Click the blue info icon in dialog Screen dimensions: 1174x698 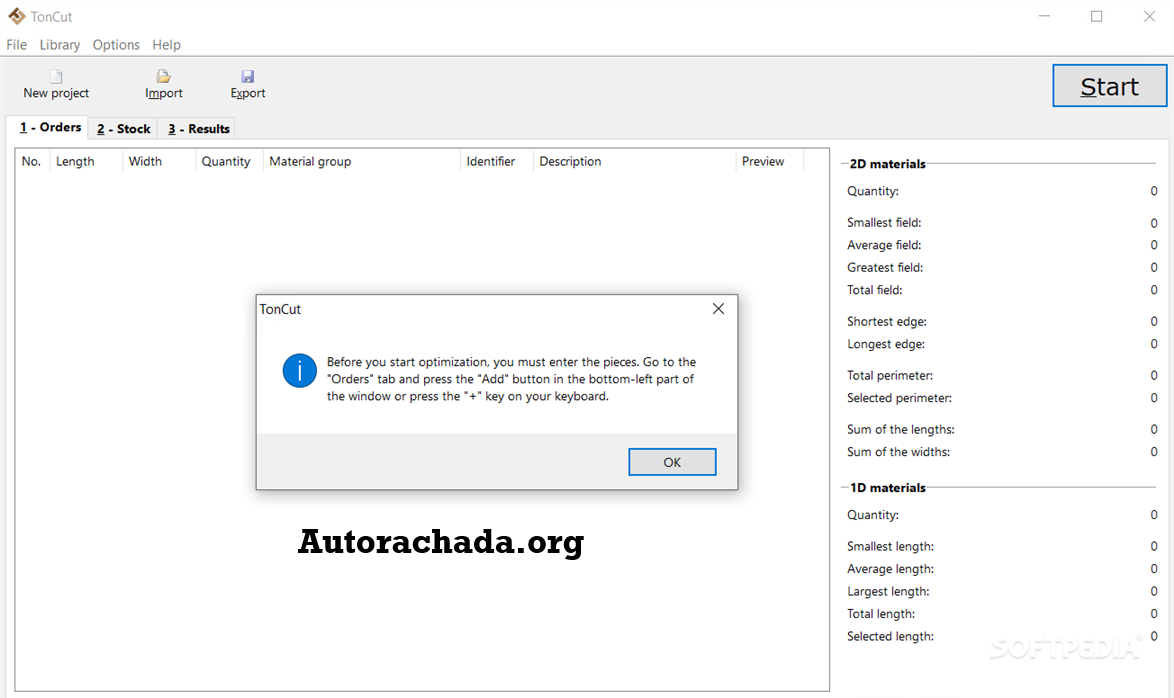(299, 370)
